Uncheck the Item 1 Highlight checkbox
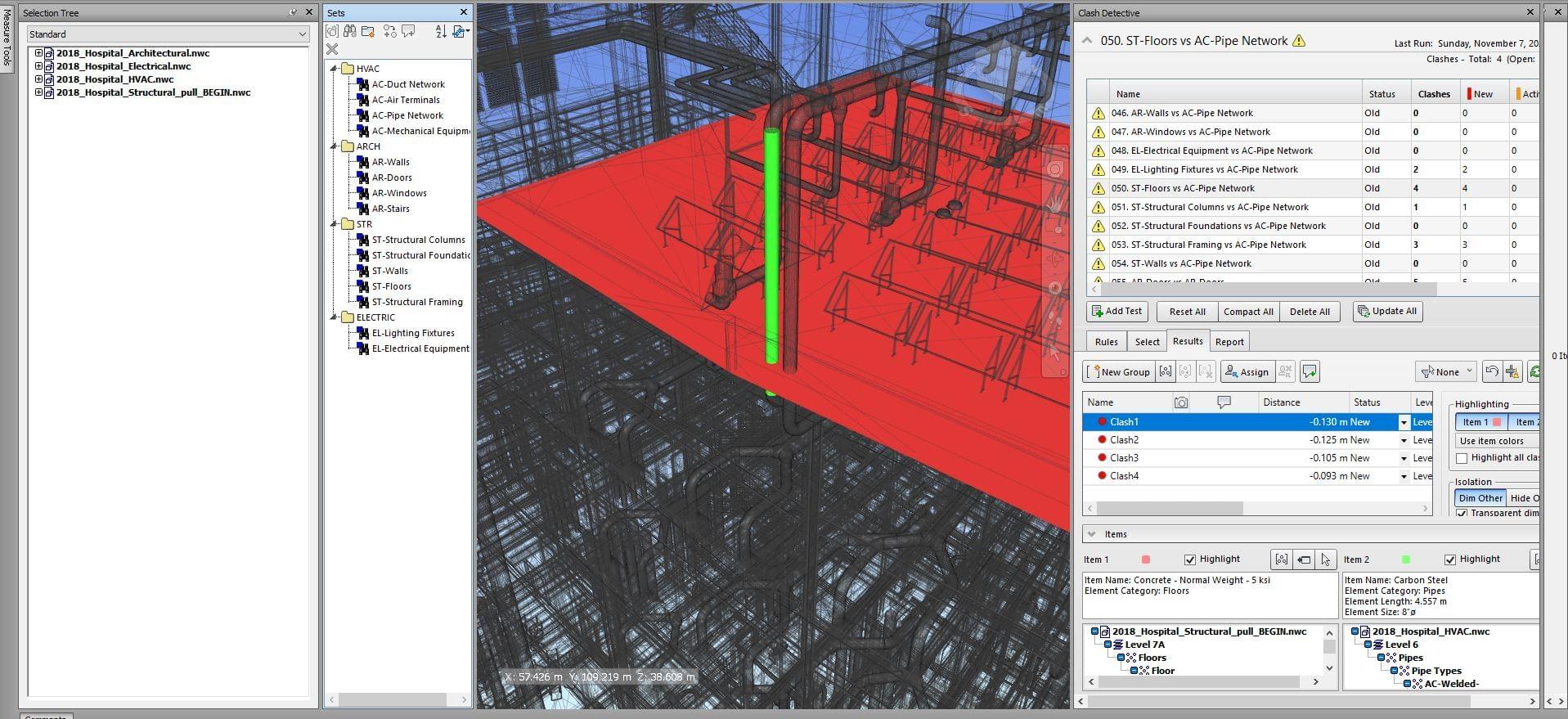 1190,559
